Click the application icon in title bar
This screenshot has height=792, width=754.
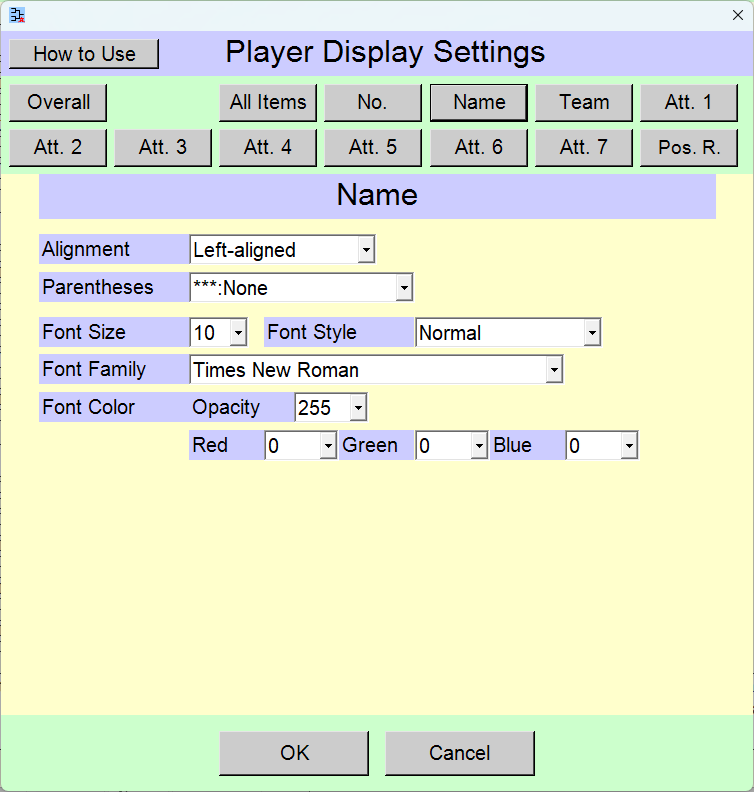point(17,15)
